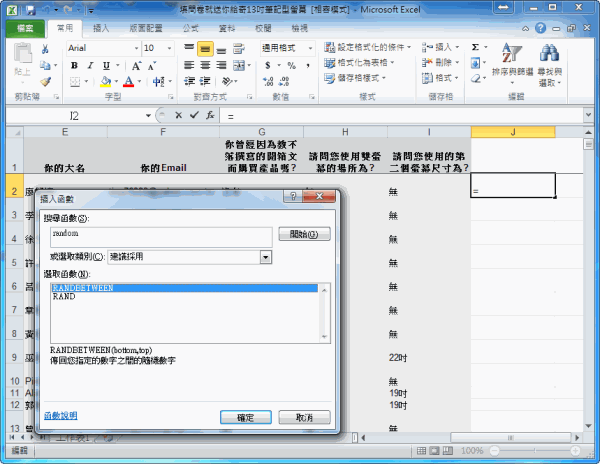Click the Format Painter brush icon
600x464 pixels.
coord(45,82)
